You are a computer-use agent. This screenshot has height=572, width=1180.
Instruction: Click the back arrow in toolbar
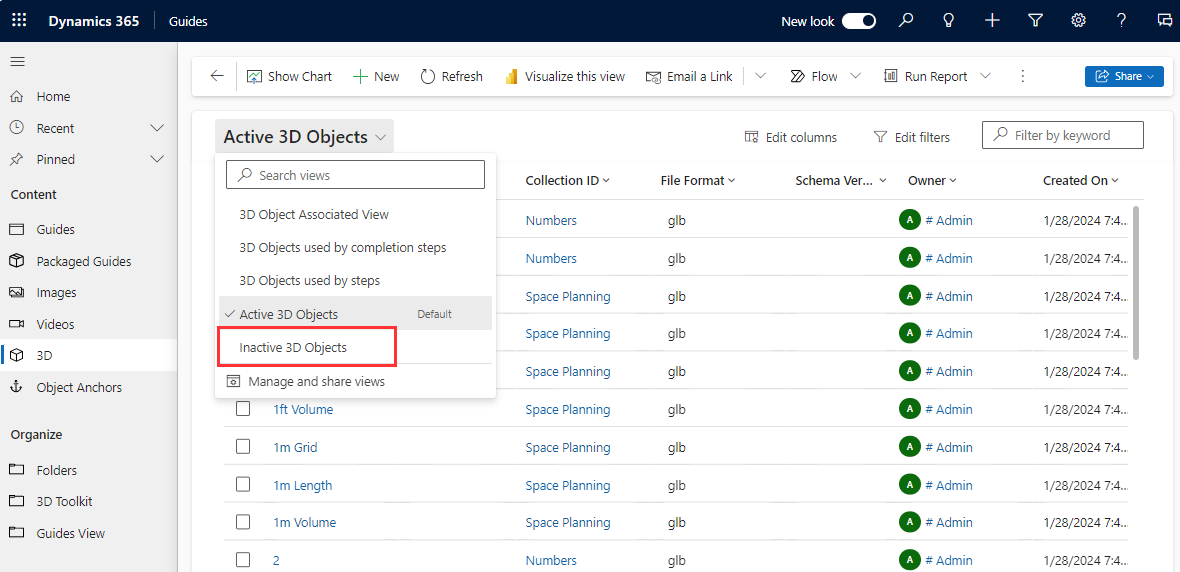(x=217, y=76)
